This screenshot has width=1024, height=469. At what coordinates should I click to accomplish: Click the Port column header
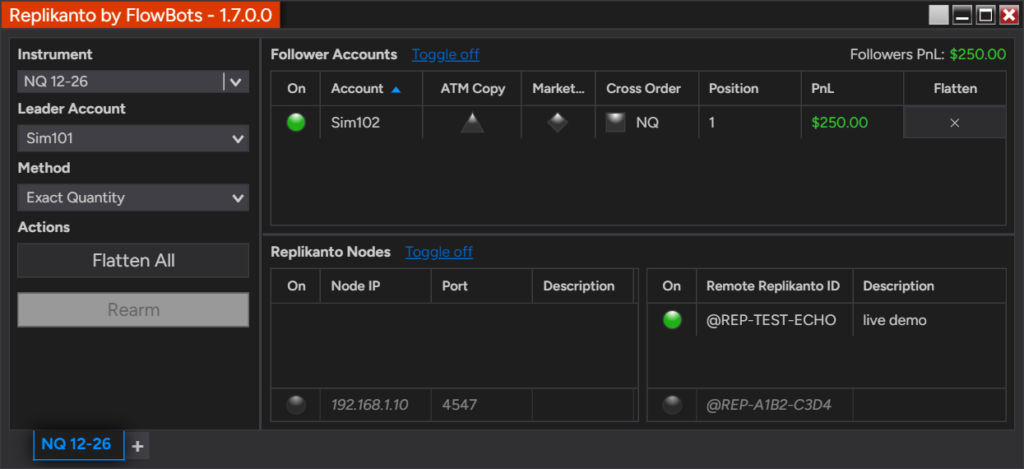click(482, 286)
